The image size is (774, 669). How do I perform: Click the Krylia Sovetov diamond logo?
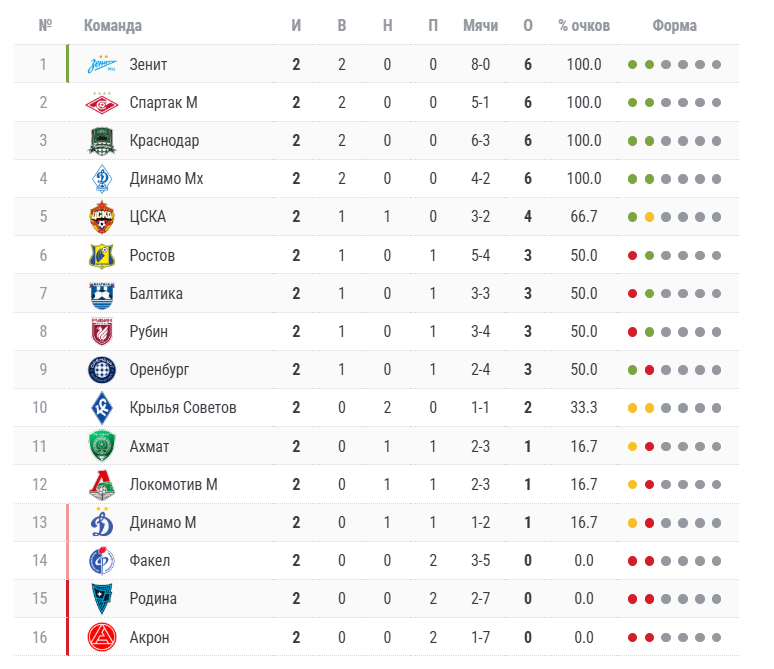coord(102,408)
